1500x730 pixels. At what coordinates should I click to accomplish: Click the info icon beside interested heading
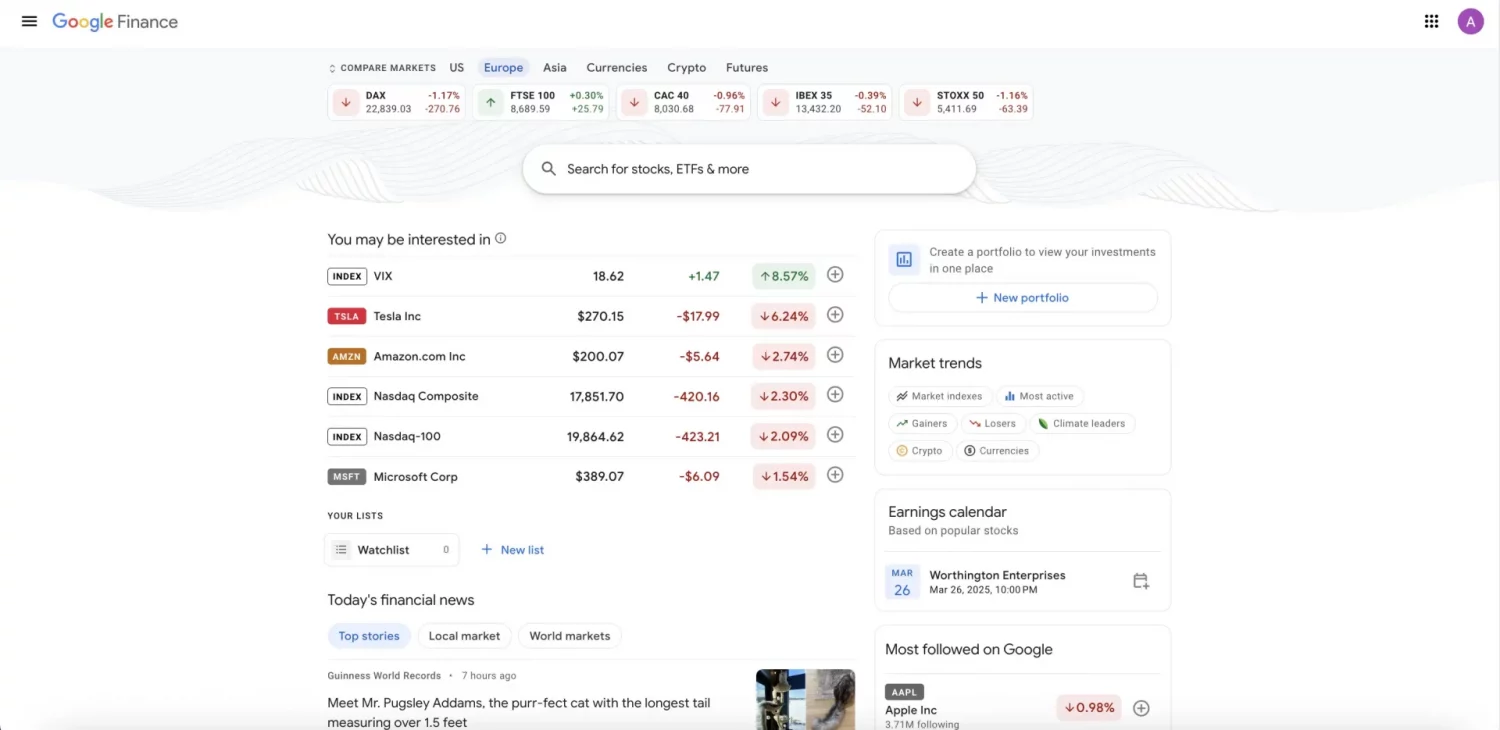coord(501,238)
